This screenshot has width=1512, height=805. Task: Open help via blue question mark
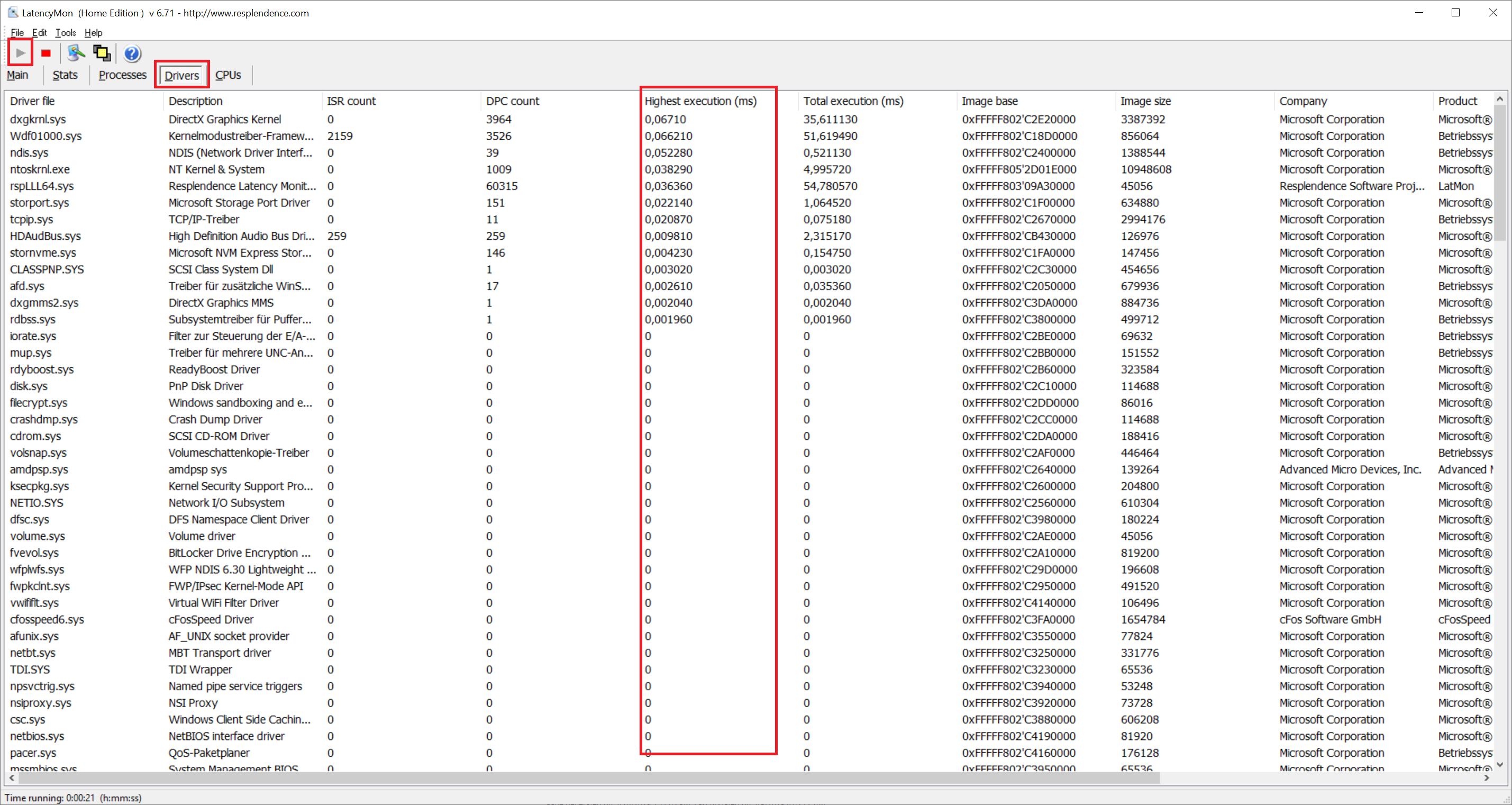point(132,54)
